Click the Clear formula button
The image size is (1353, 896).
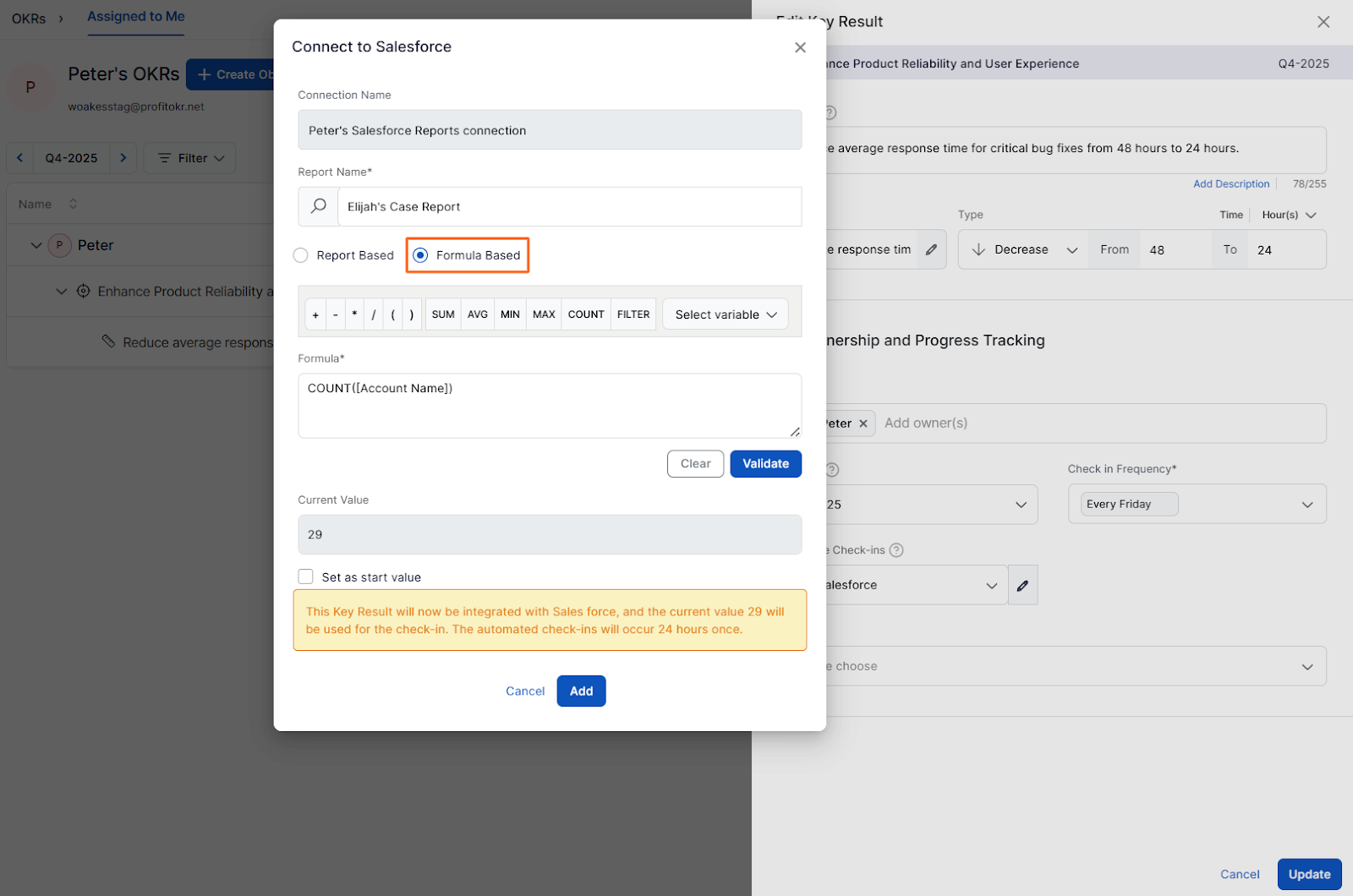pos(696,463)
